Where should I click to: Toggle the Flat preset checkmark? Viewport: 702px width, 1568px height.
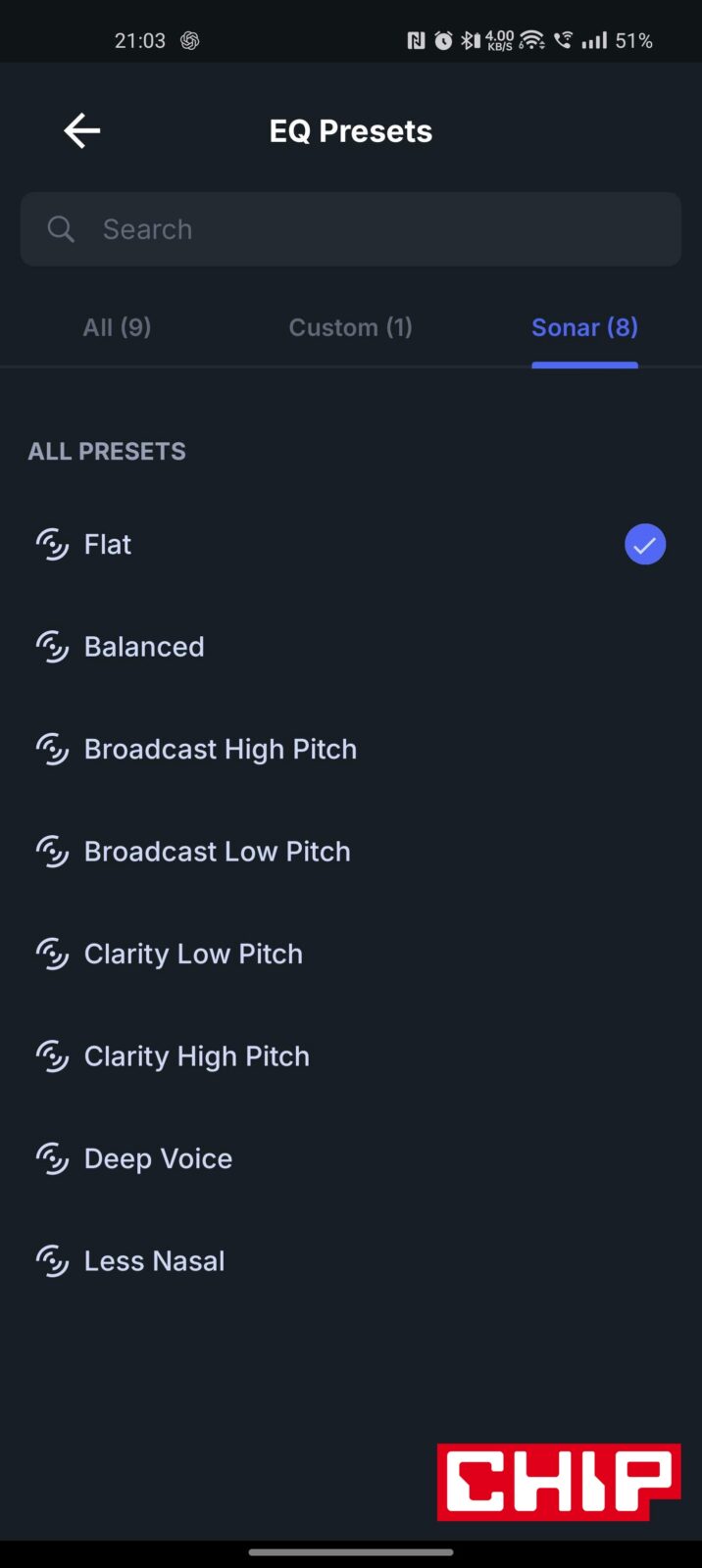[x=645, y=545]
